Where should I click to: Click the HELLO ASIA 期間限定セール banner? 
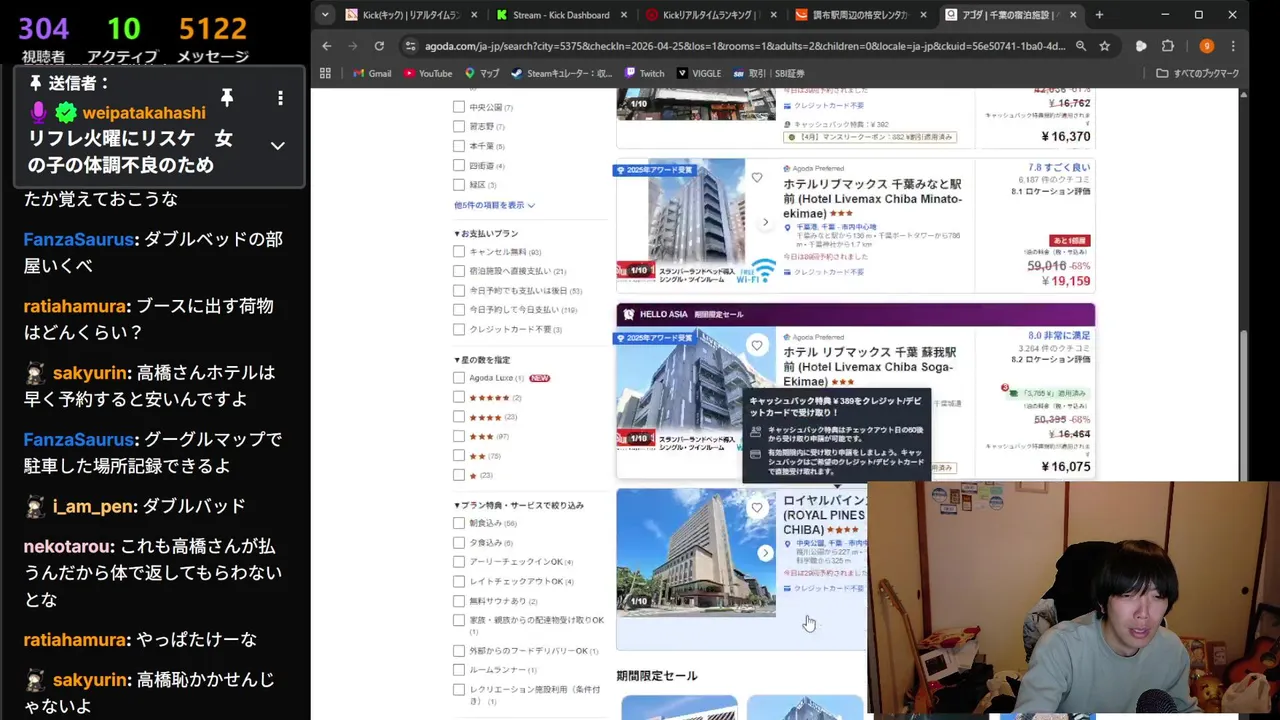pos(856,314)
